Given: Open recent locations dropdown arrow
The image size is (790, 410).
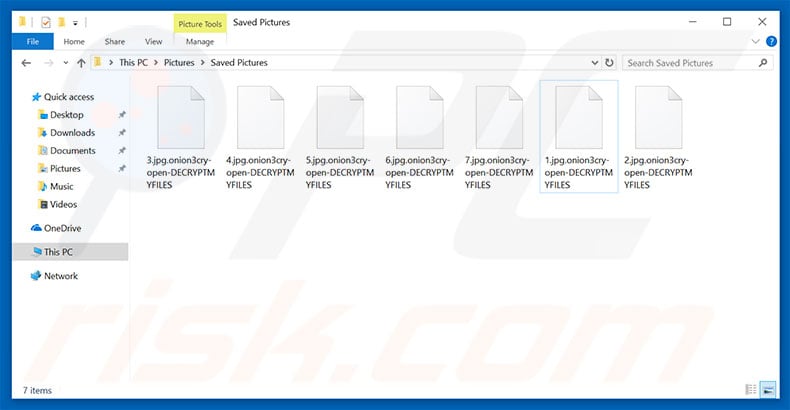Looking at the screenshot, I should point(65,63).
